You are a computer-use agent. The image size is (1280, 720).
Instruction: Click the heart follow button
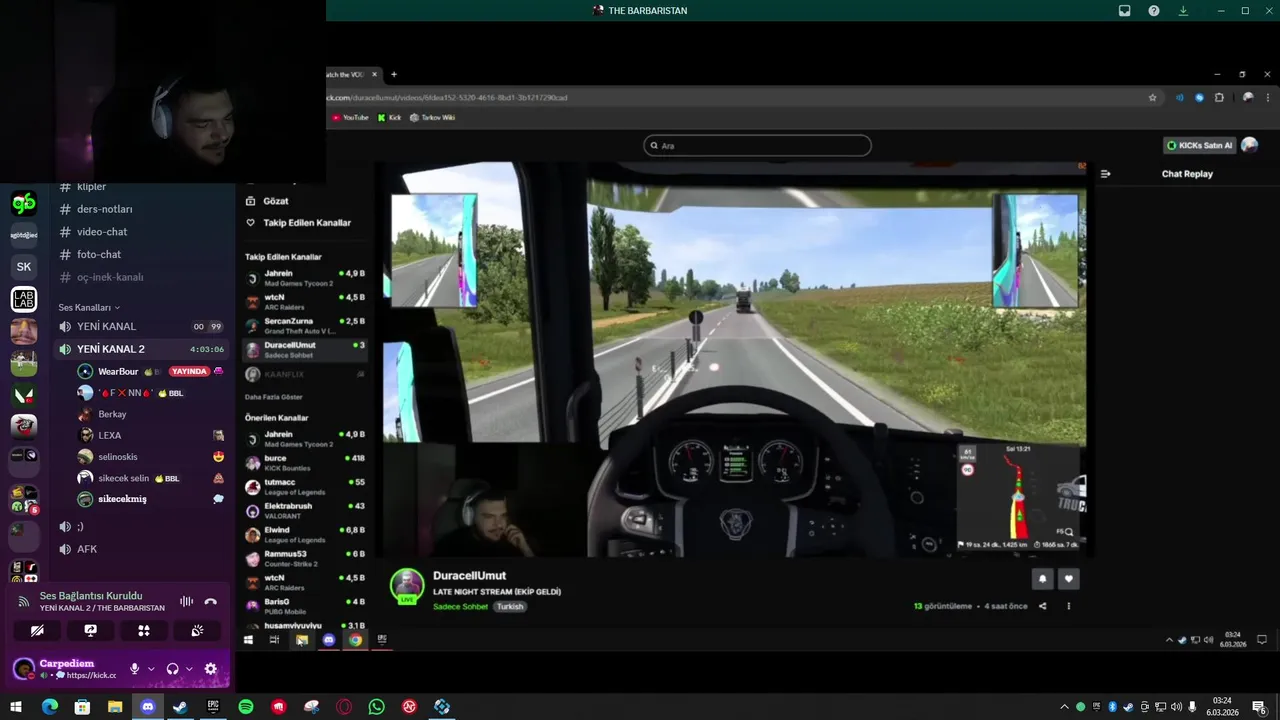coord(1069,579)
